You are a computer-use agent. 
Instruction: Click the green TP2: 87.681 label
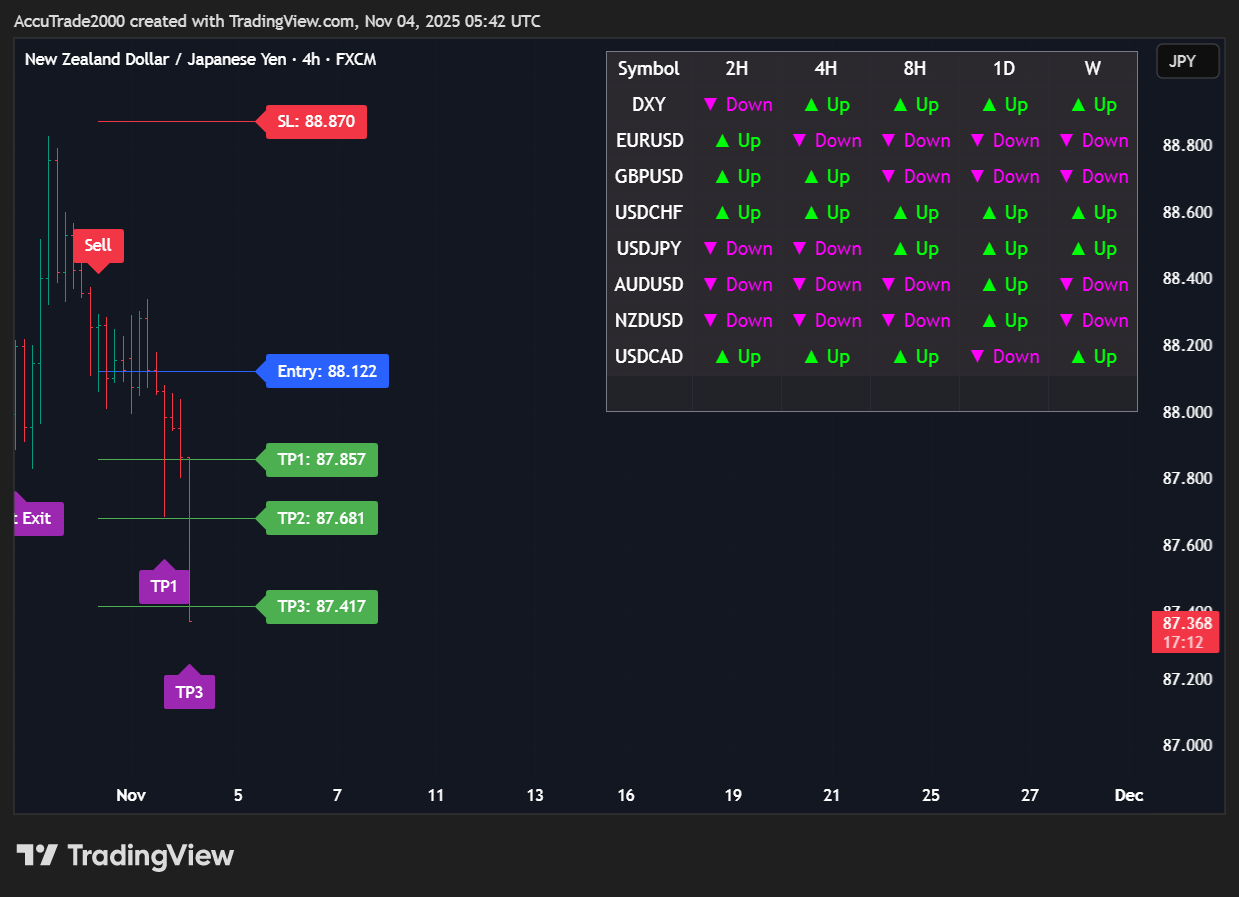tap(321, 519)
